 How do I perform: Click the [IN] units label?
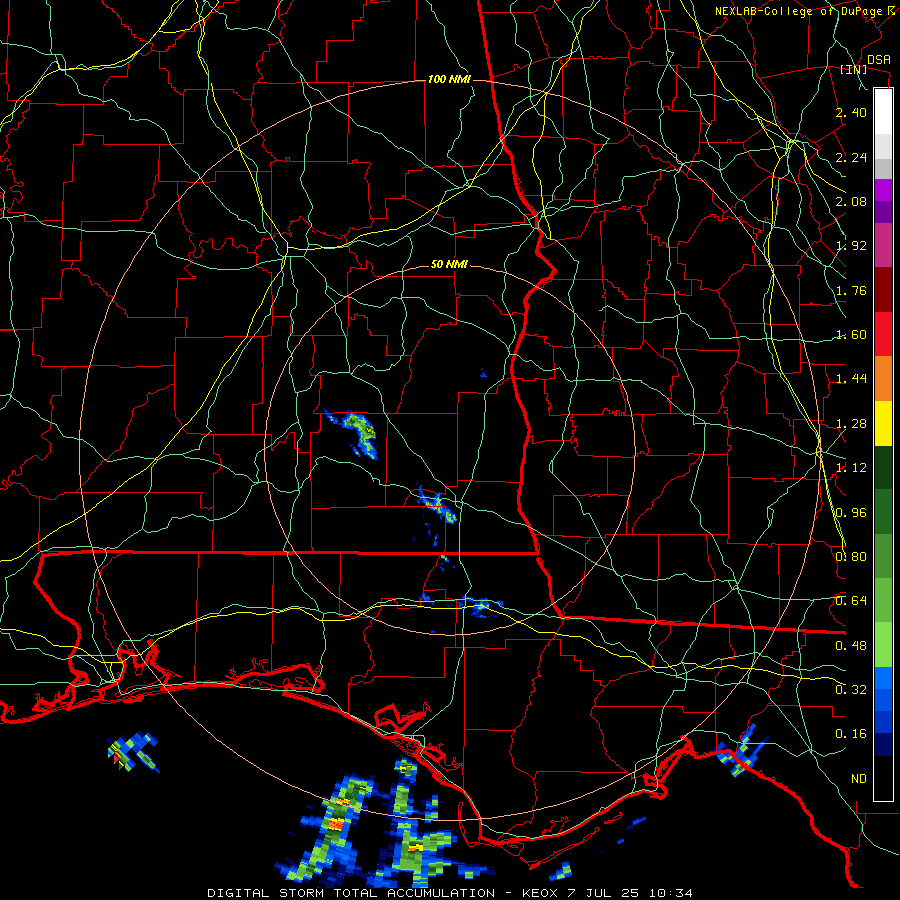tap(853, 69)
